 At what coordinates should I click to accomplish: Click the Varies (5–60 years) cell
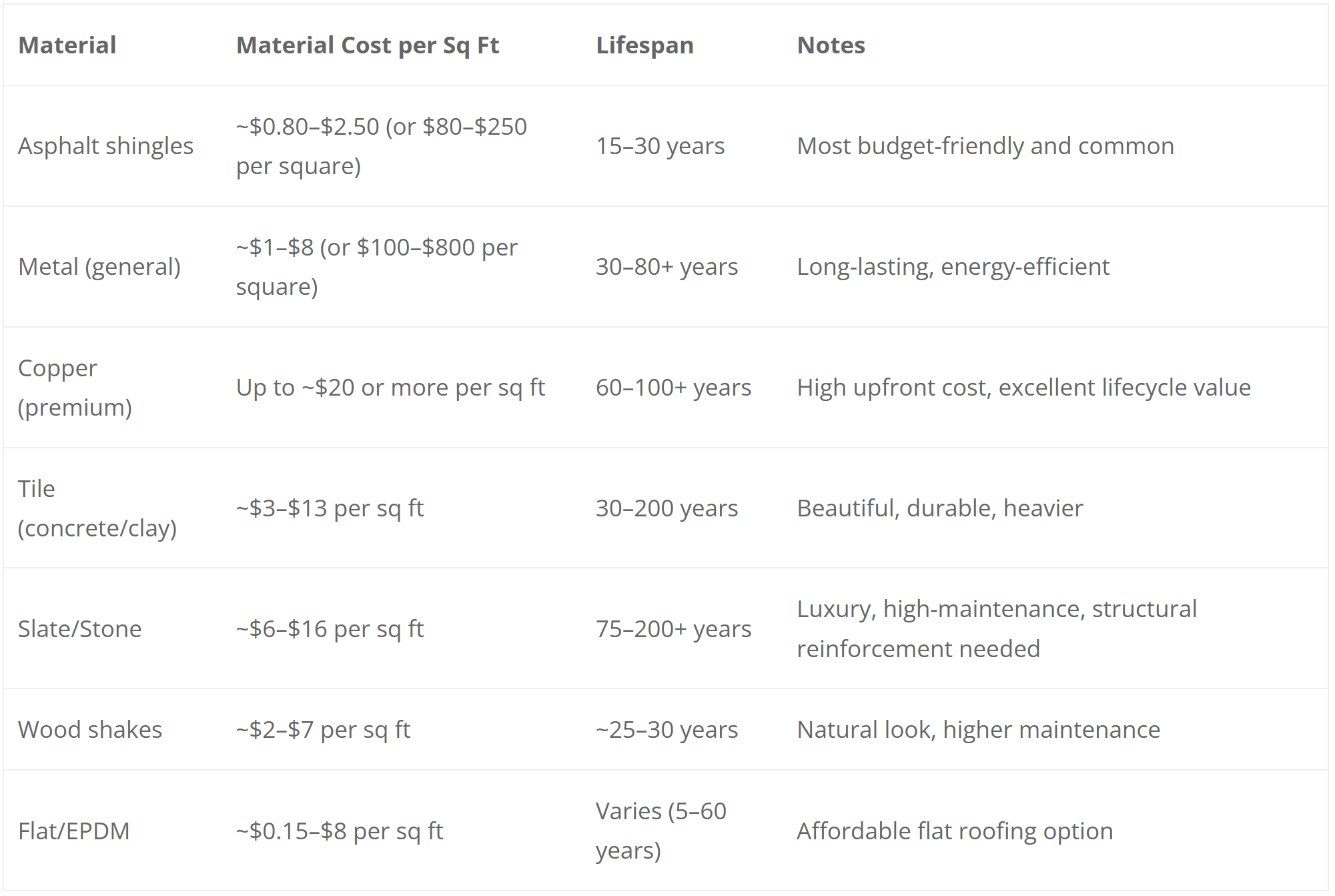click(x=660, y=831)
